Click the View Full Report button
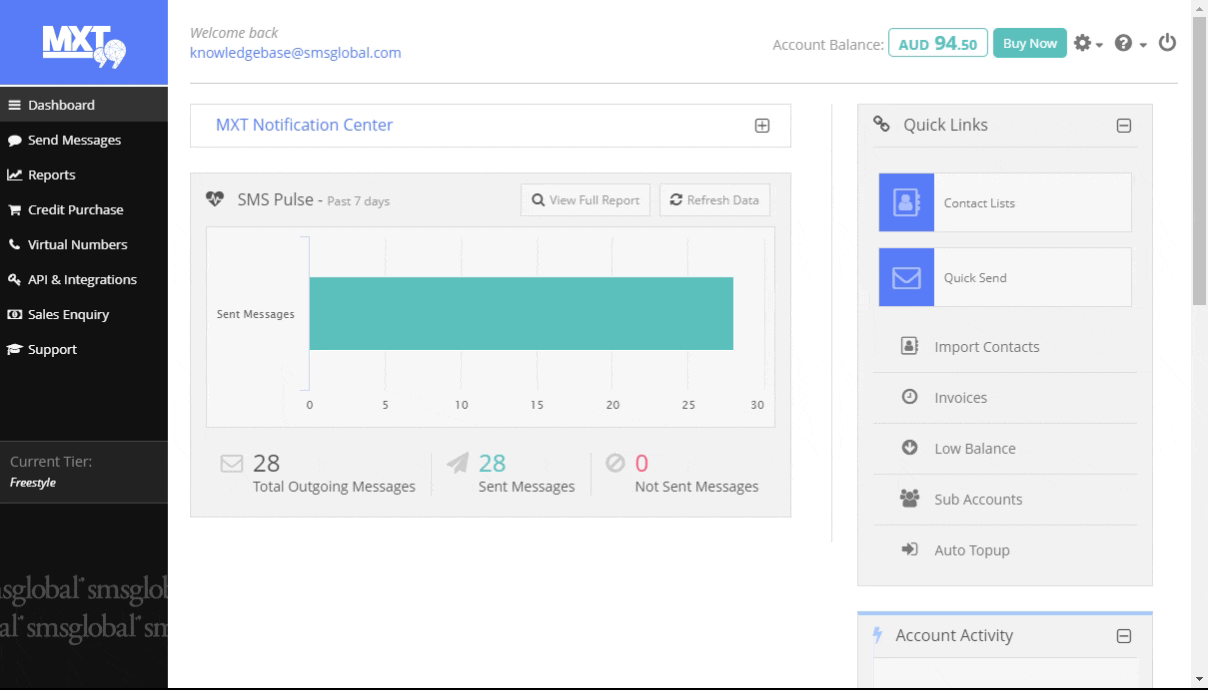The height and width of the screenshot is (690, 1208). 585,200
